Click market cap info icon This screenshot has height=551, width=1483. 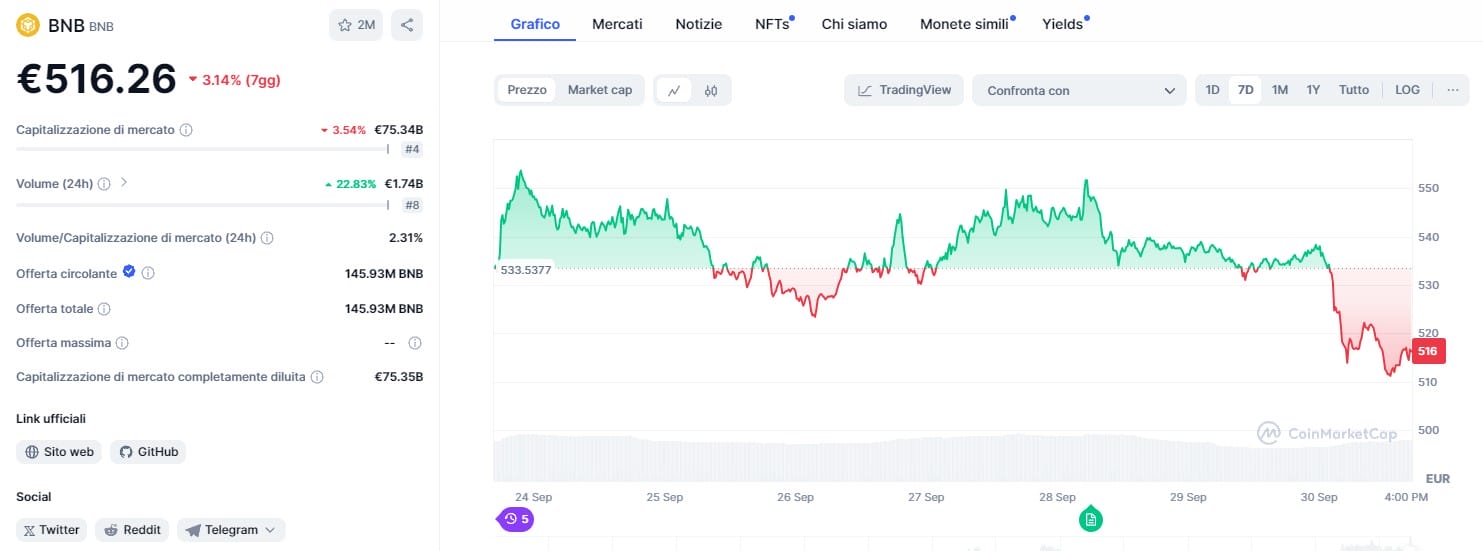(x=186, y=130)
